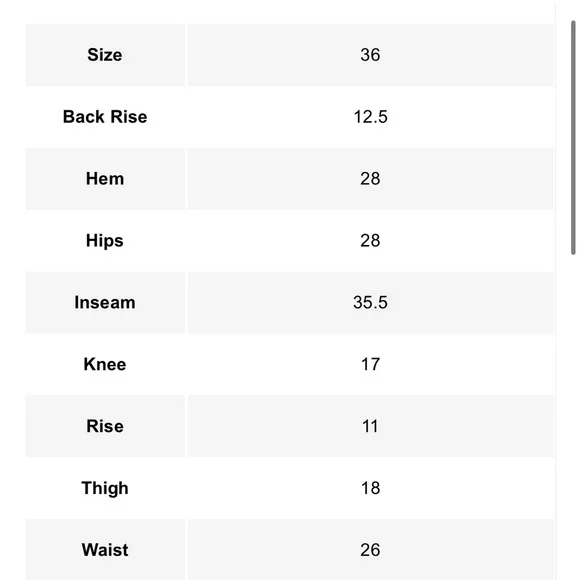This screenshot has height=580, width=580.
Task: Click the vertical scrollbar thumb
Action: (573, 138)
